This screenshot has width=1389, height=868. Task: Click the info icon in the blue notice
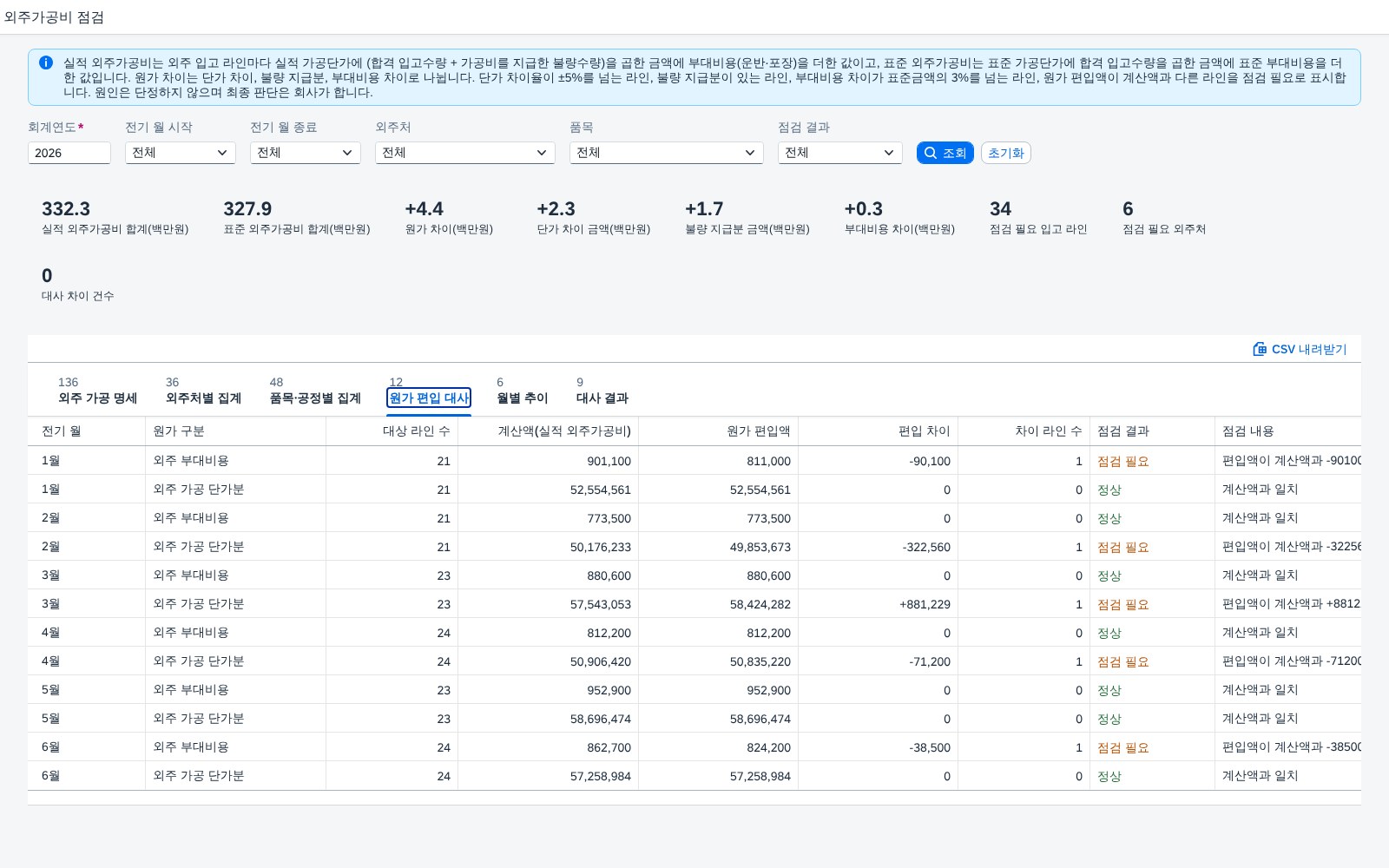click(46, 62)
